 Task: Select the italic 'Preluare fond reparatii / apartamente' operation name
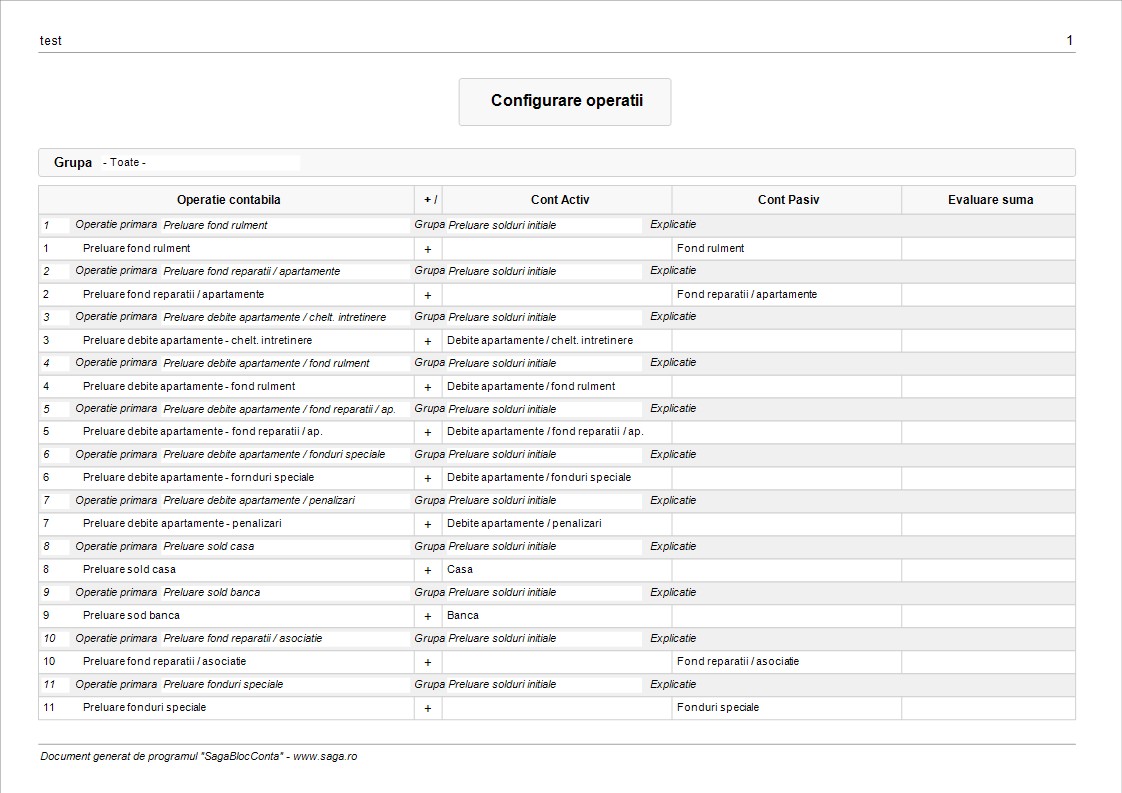(x=252, y=271)
